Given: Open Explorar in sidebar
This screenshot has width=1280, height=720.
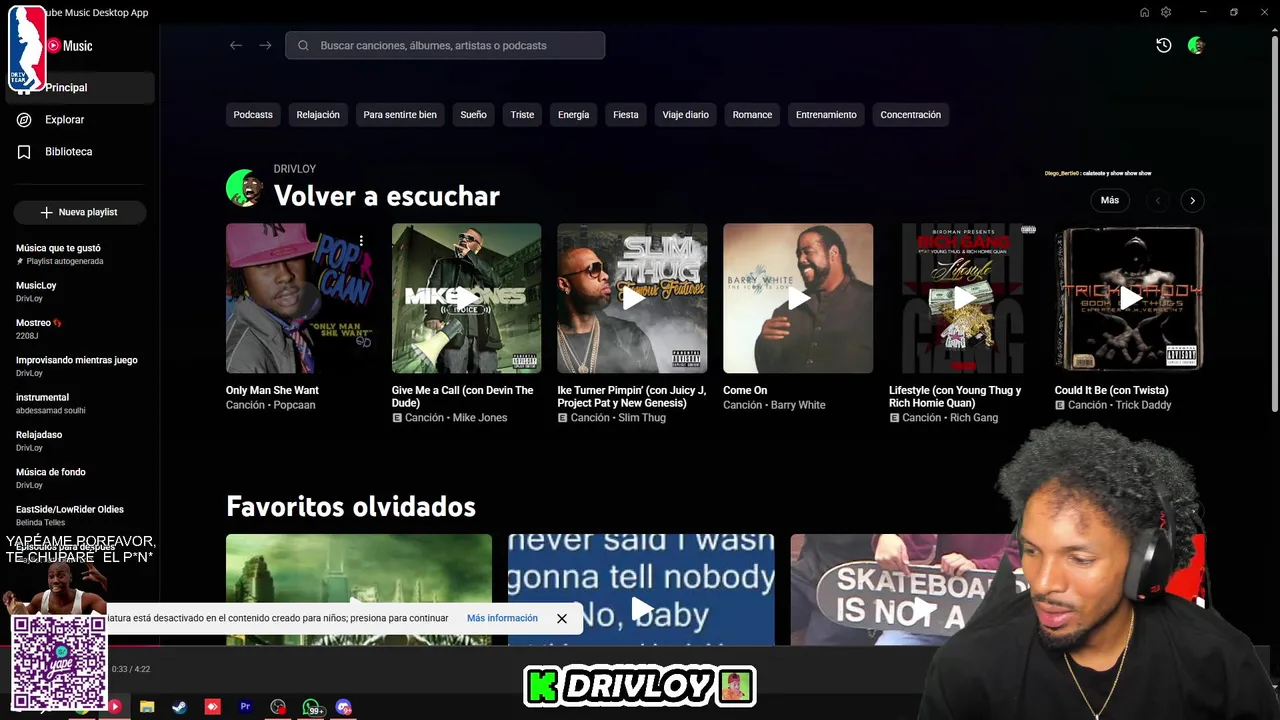Looking at the screenshot, I should tap(80, 120).
